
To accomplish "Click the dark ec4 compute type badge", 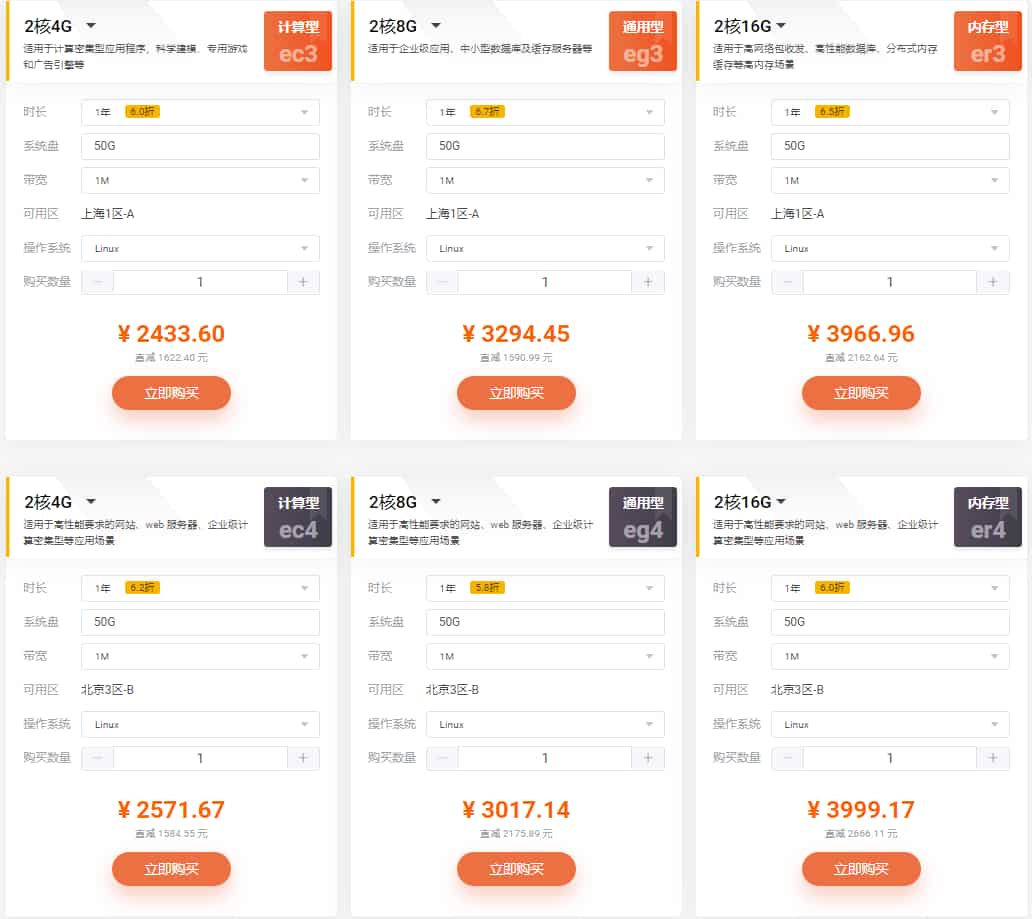I will [x=298, y=517].
